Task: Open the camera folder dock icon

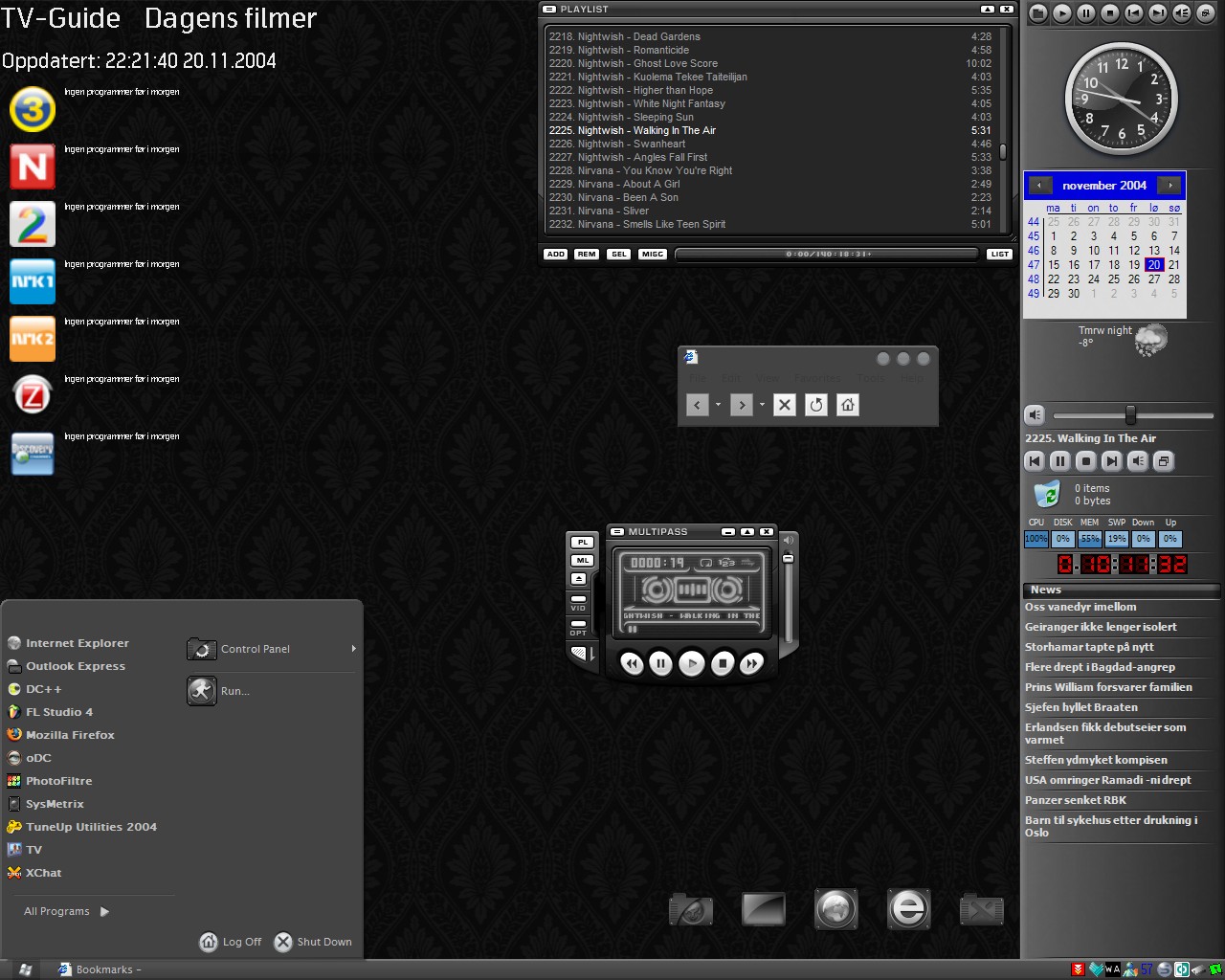Action: (x=691, y=909)
